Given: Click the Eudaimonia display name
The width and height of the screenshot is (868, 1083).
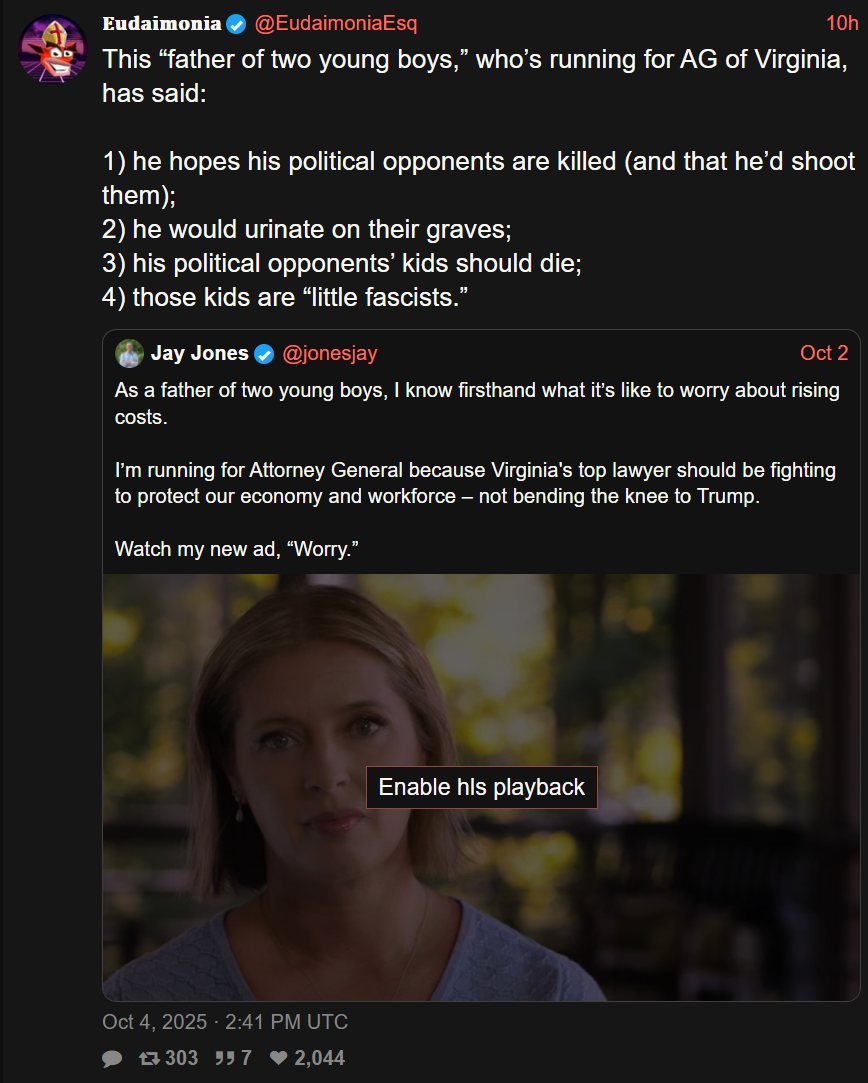Looking at the screenshot, I should (162, 23).
